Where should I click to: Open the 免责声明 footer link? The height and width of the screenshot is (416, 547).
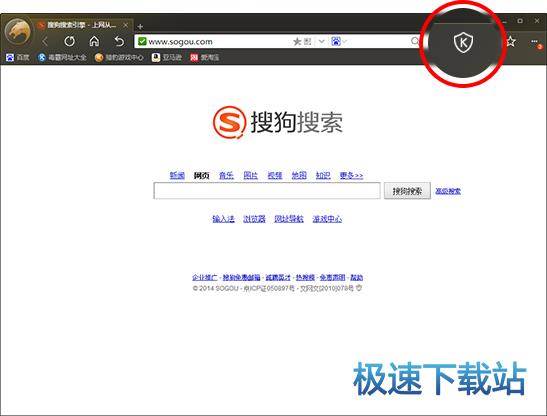tap(332, 277)
